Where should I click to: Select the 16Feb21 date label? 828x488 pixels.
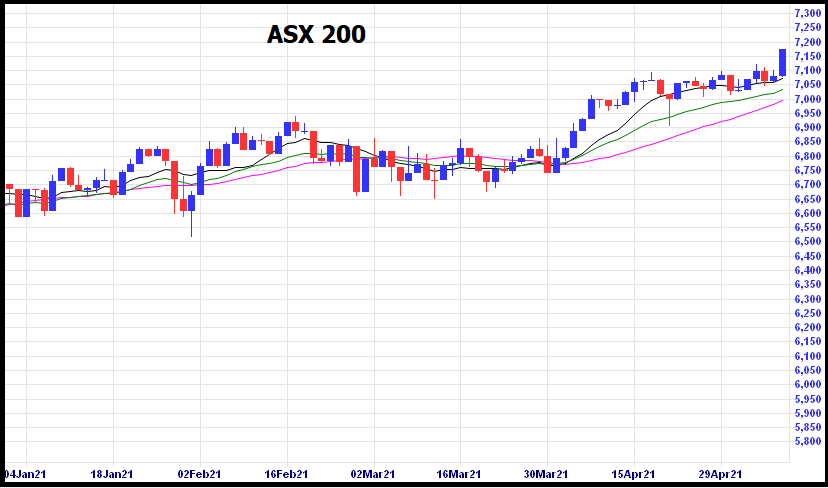pos(286,473)
